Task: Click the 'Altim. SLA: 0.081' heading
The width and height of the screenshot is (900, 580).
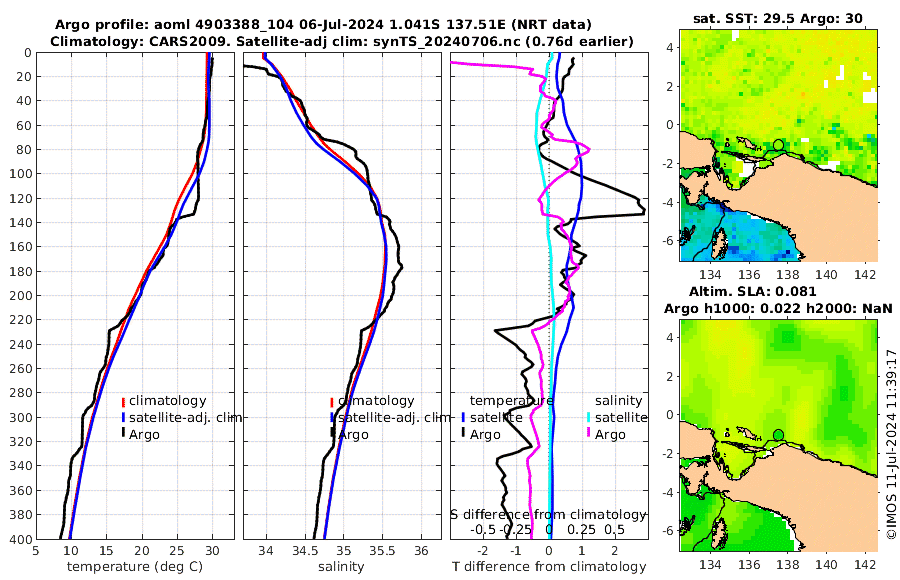Action: coord(752,291)
